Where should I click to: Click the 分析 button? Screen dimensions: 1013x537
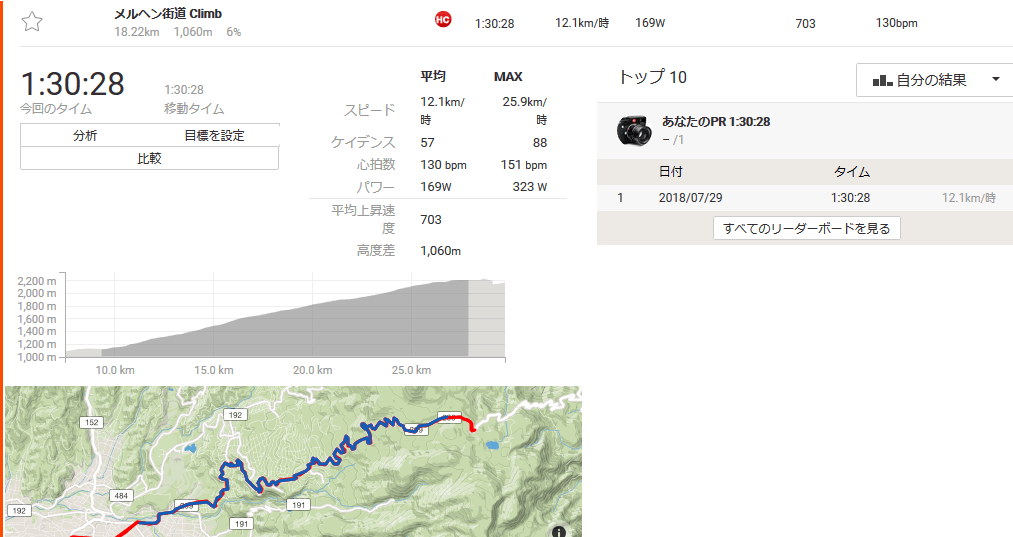point(85,135)
